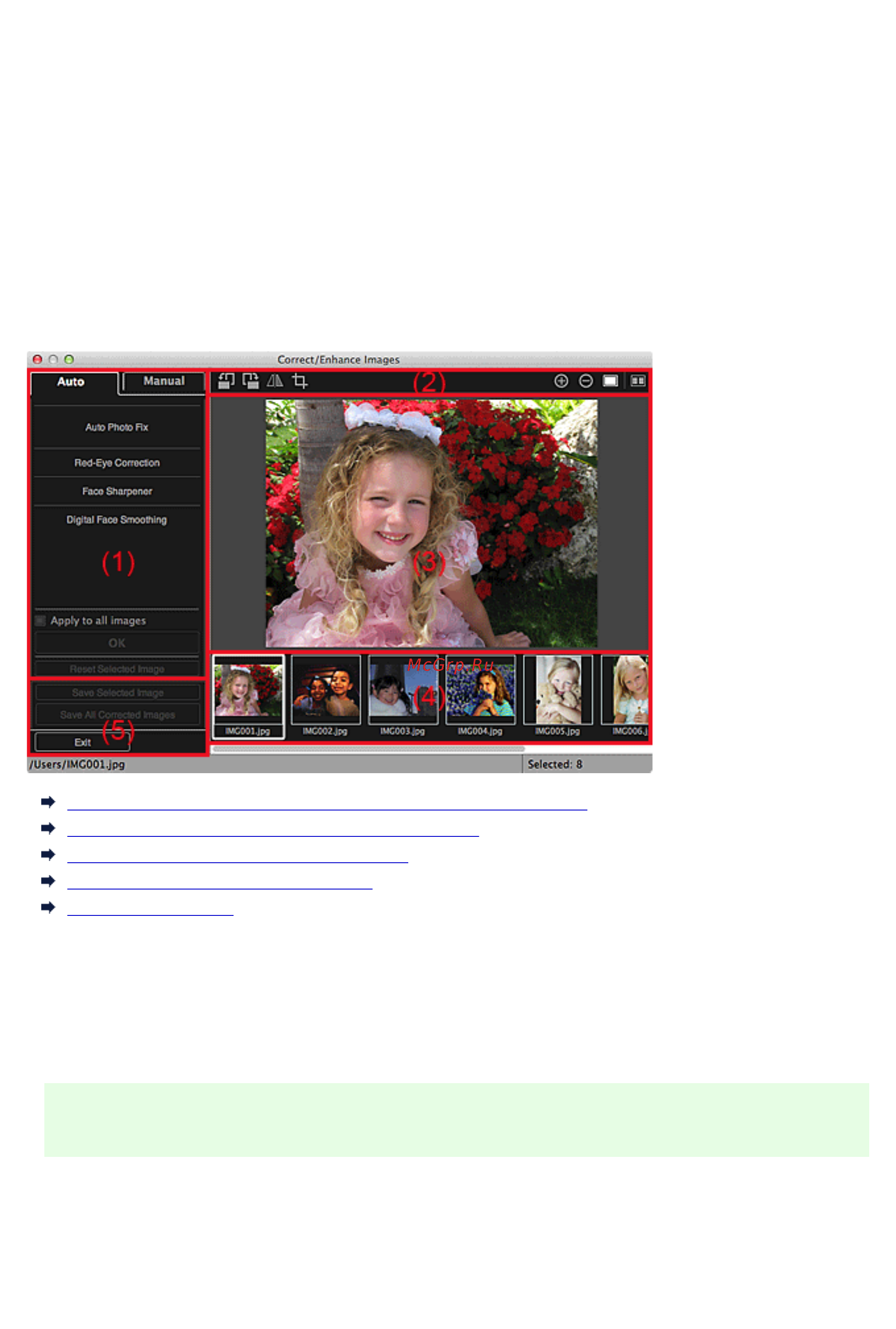
Task: Zoom in with the plus magnifier
Action: pos(561,381)
